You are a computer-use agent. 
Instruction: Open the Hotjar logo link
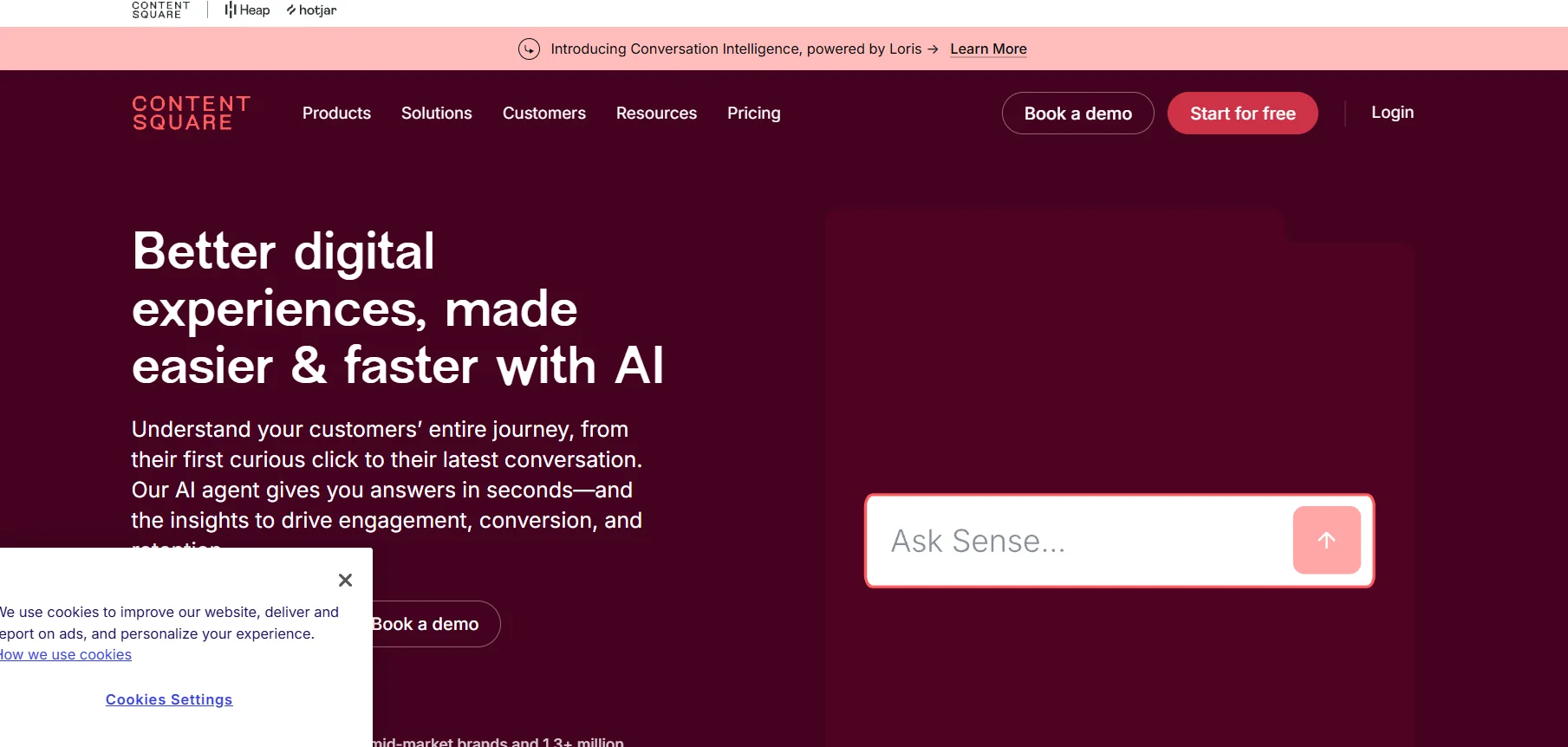312,10
